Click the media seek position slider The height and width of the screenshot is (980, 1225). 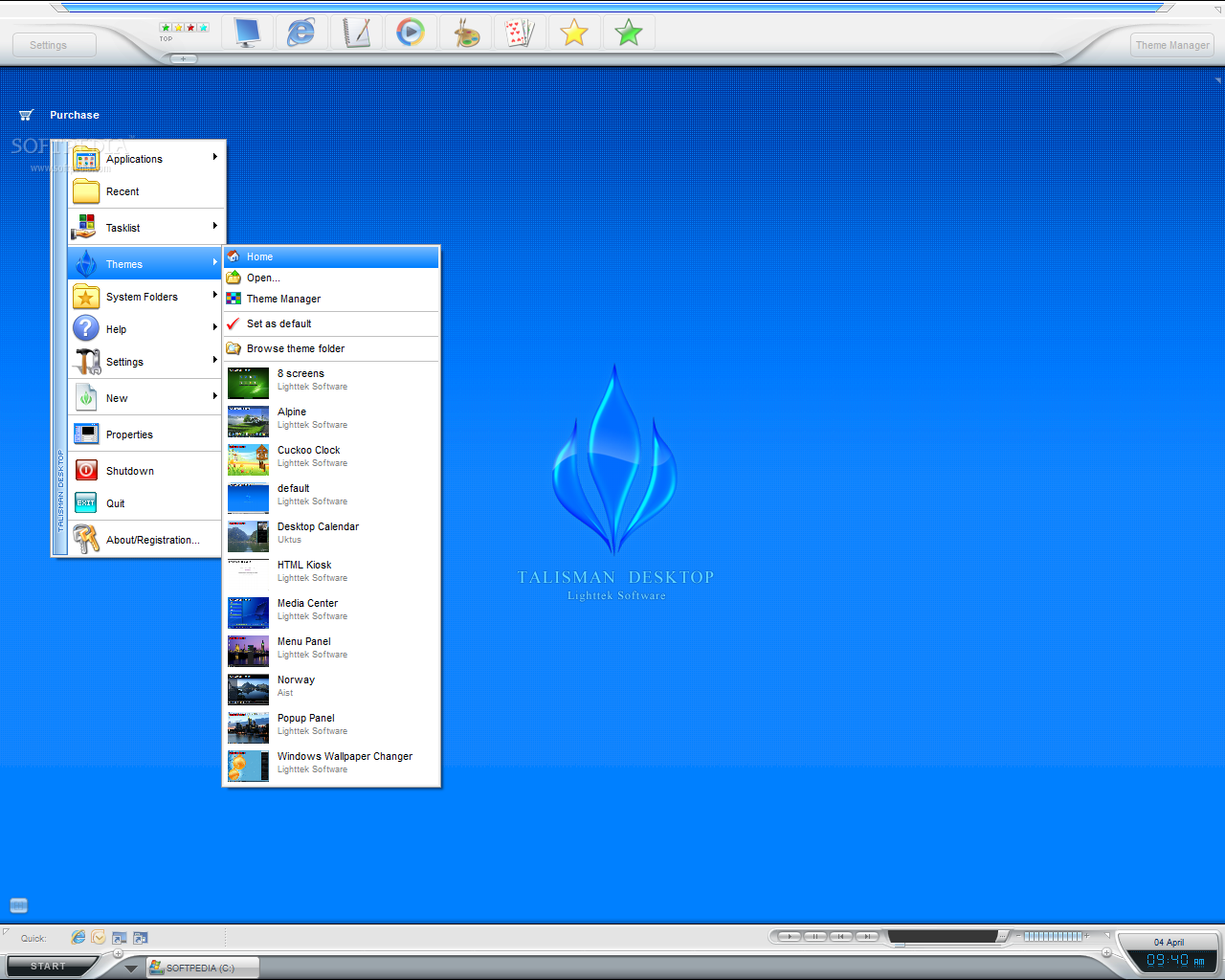pyautogui.click(x=900, y=945)
